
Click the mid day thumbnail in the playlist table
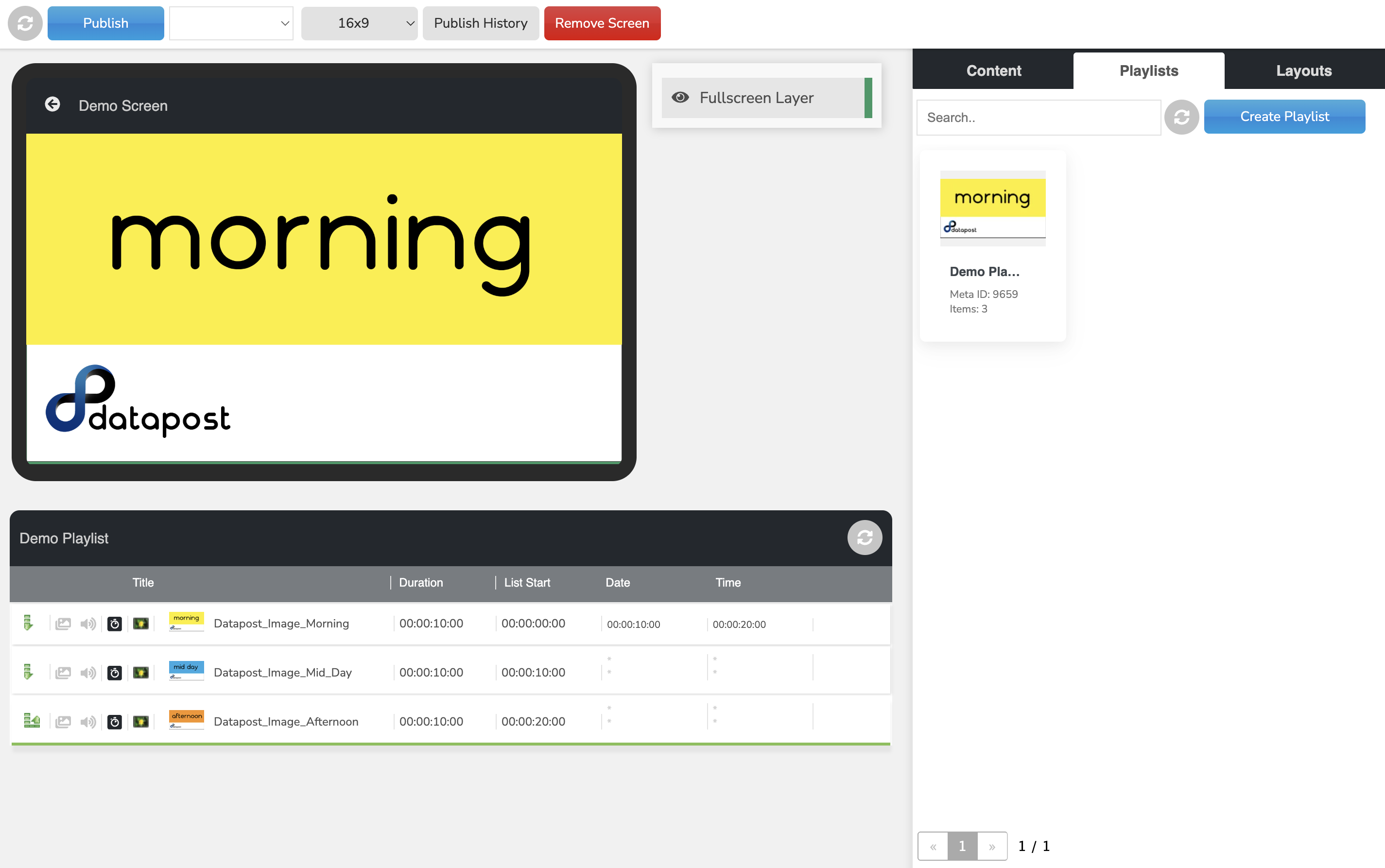click(187, 671)
